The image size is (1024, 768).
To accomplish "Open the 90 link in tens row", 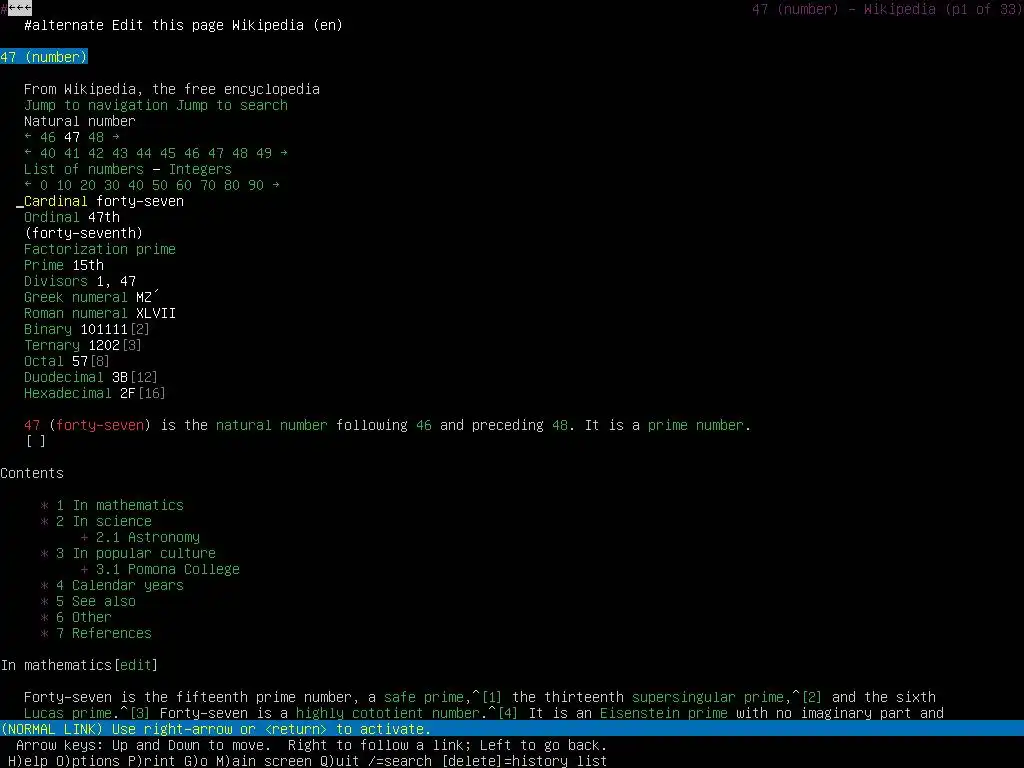I will (x=256, y=185).
